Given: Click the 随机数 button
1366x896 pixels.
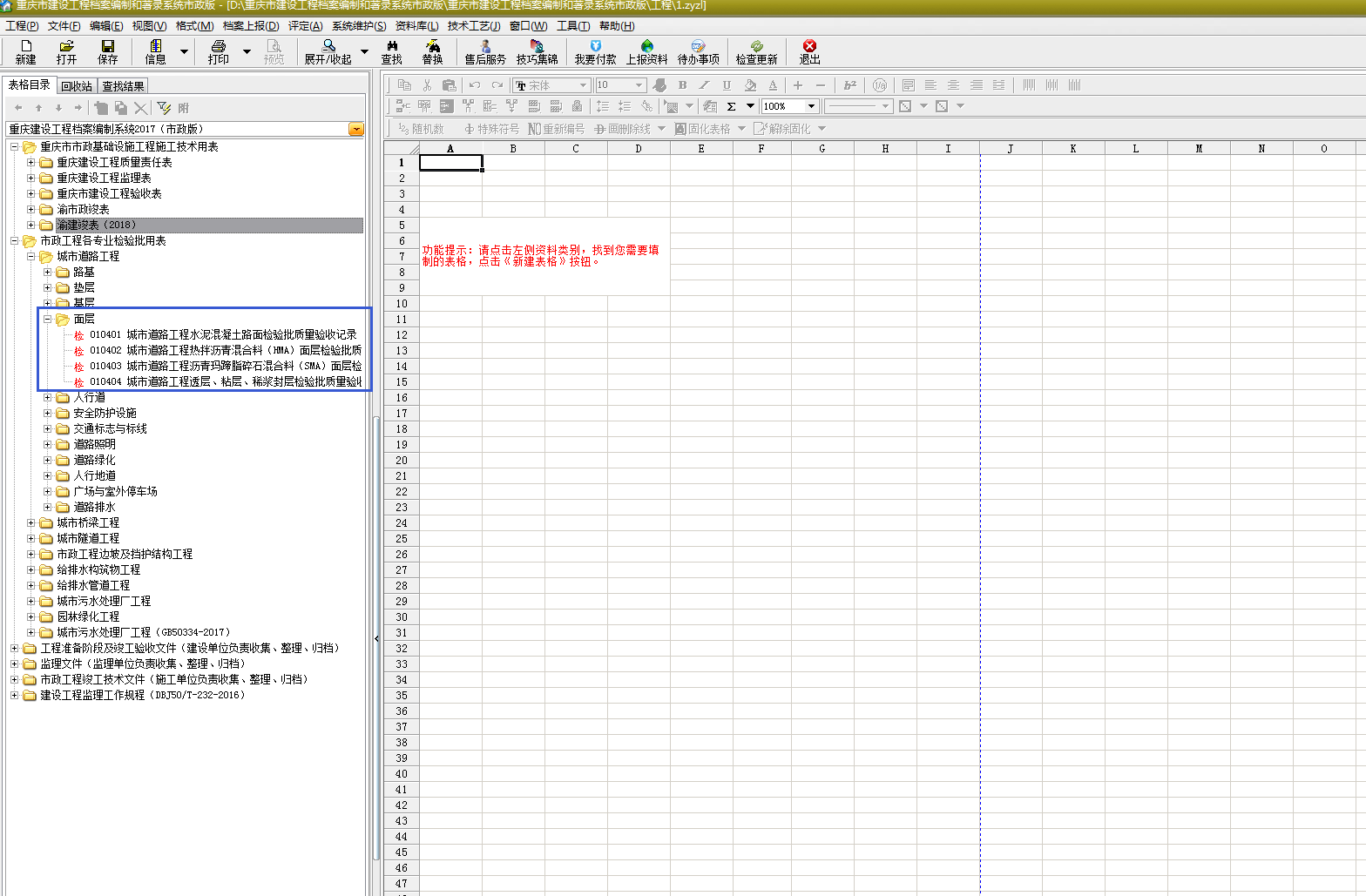Looking at the screenshot, I should click(x=421, y=129).
